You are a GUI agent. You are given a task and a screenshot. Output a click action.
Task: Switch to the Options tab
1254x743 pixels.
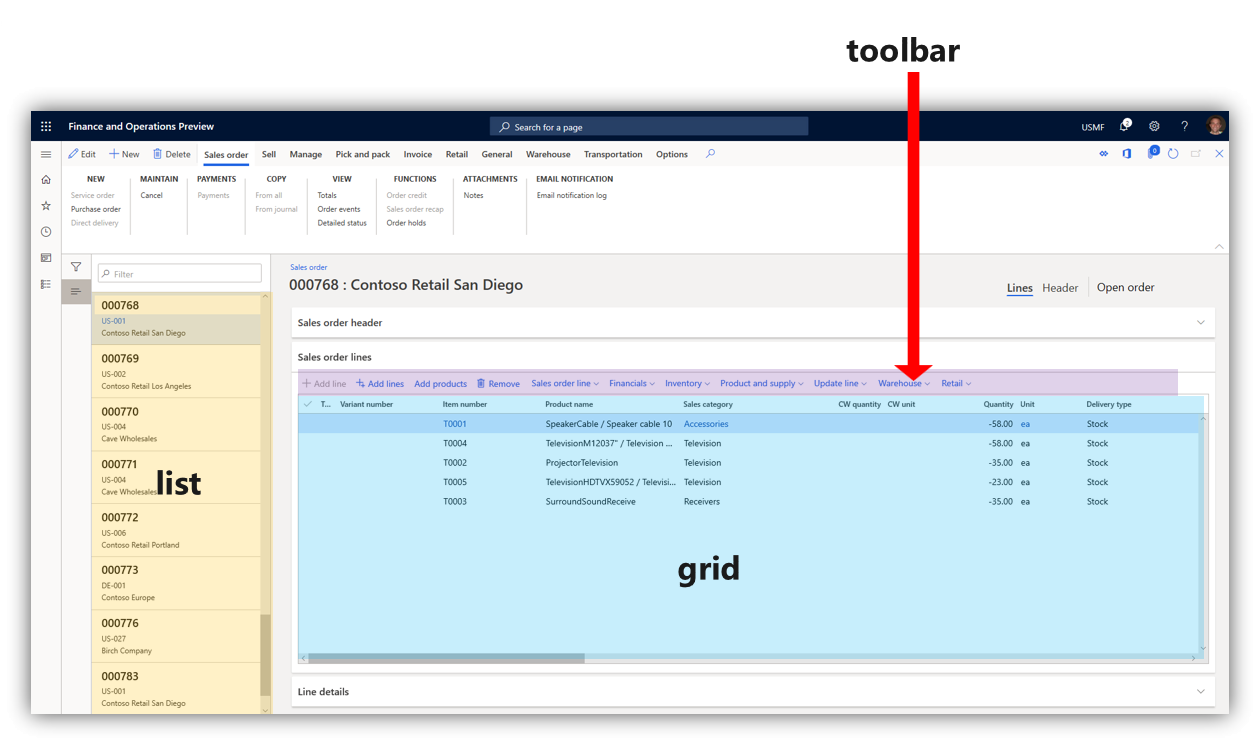click(x=672, y=154)
